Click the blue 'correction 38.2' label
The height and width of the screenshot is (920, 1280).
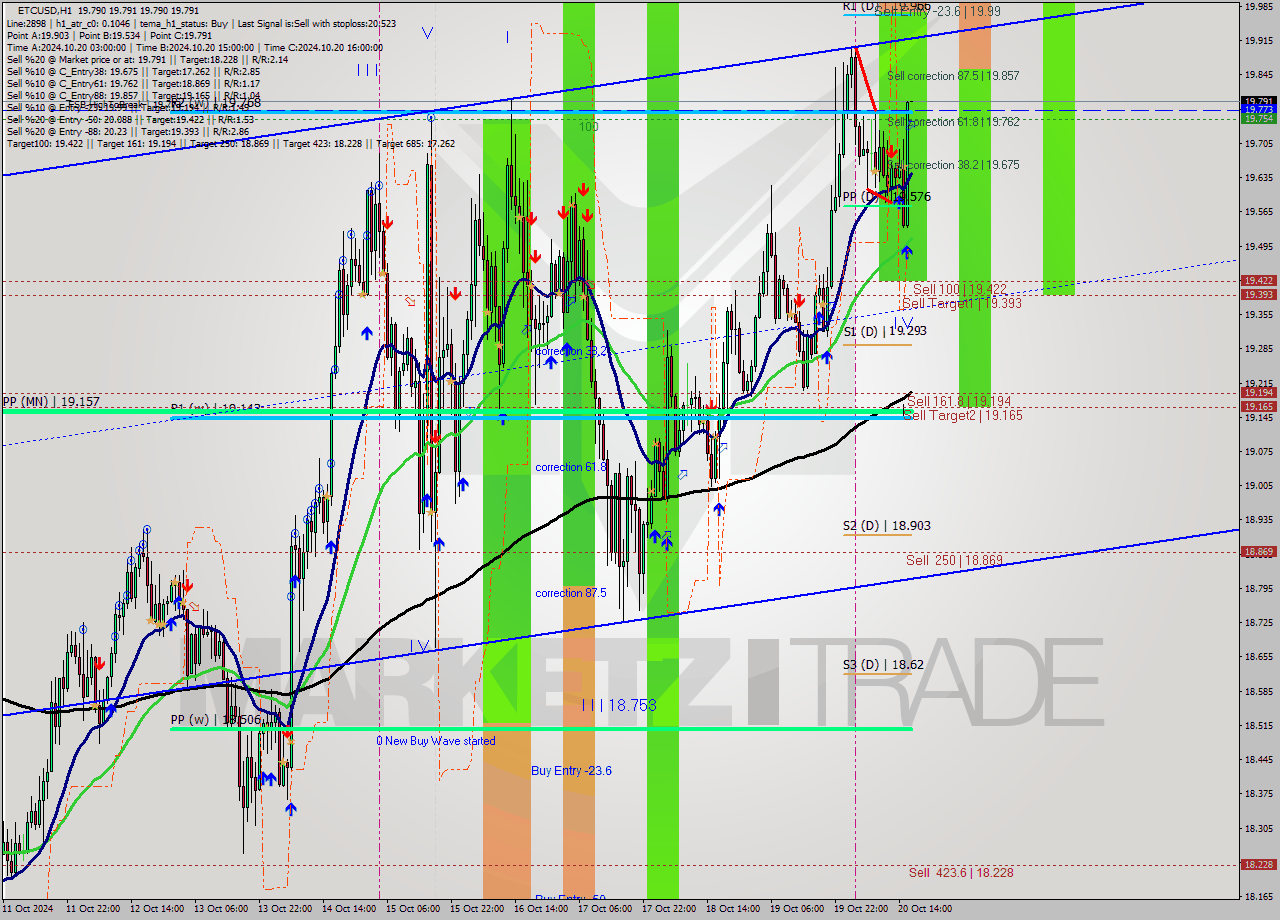pyautogui.click(x=571, y=352)
